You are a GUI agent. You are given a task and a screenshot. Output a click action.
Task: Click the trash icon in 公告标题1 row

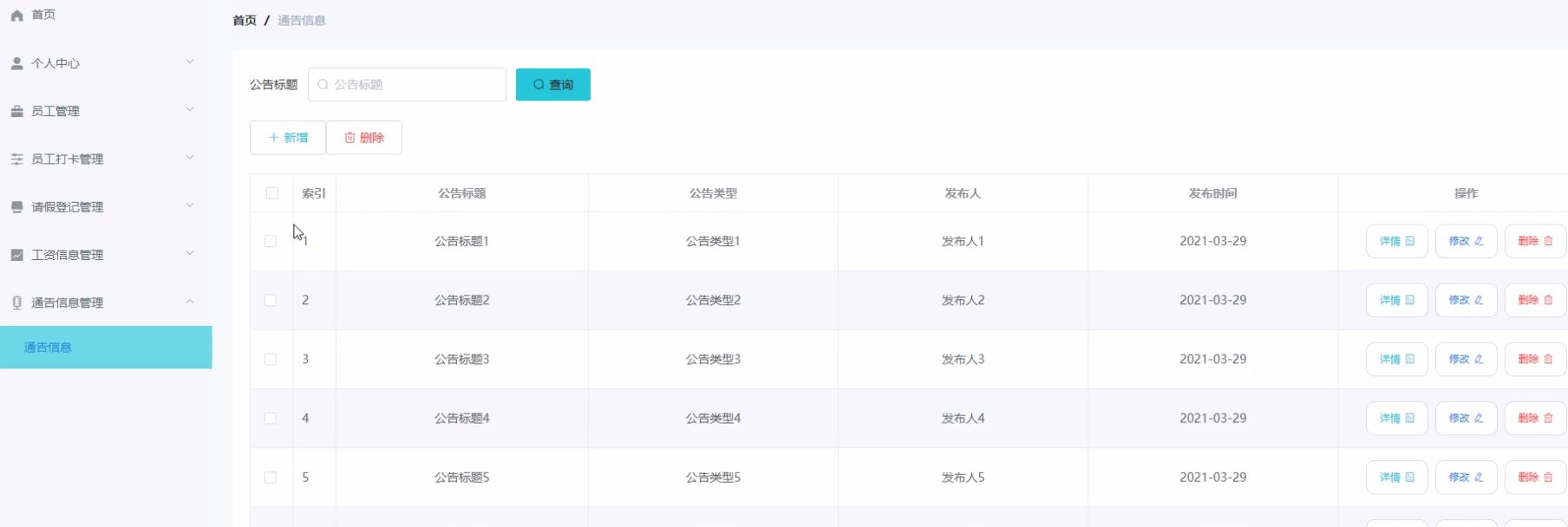(1548, 241)
